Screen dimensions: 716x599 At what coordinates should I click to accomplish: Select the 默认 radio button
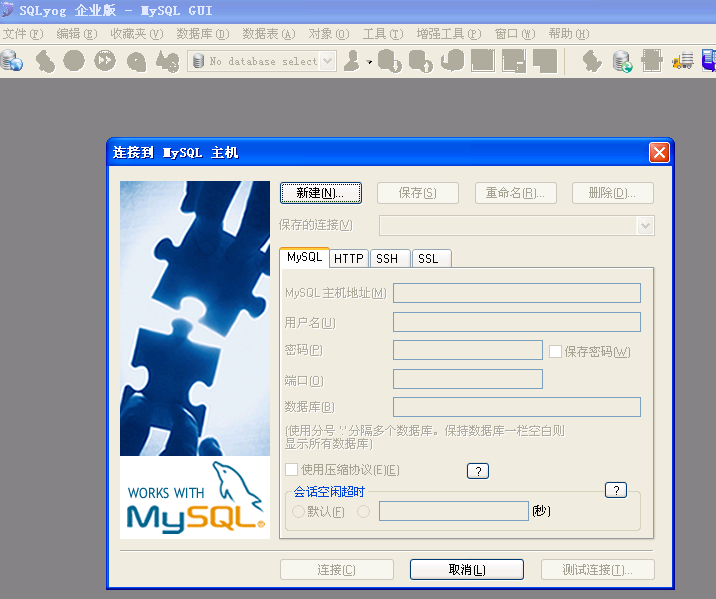pyautogui.click(x=298, y=511)
